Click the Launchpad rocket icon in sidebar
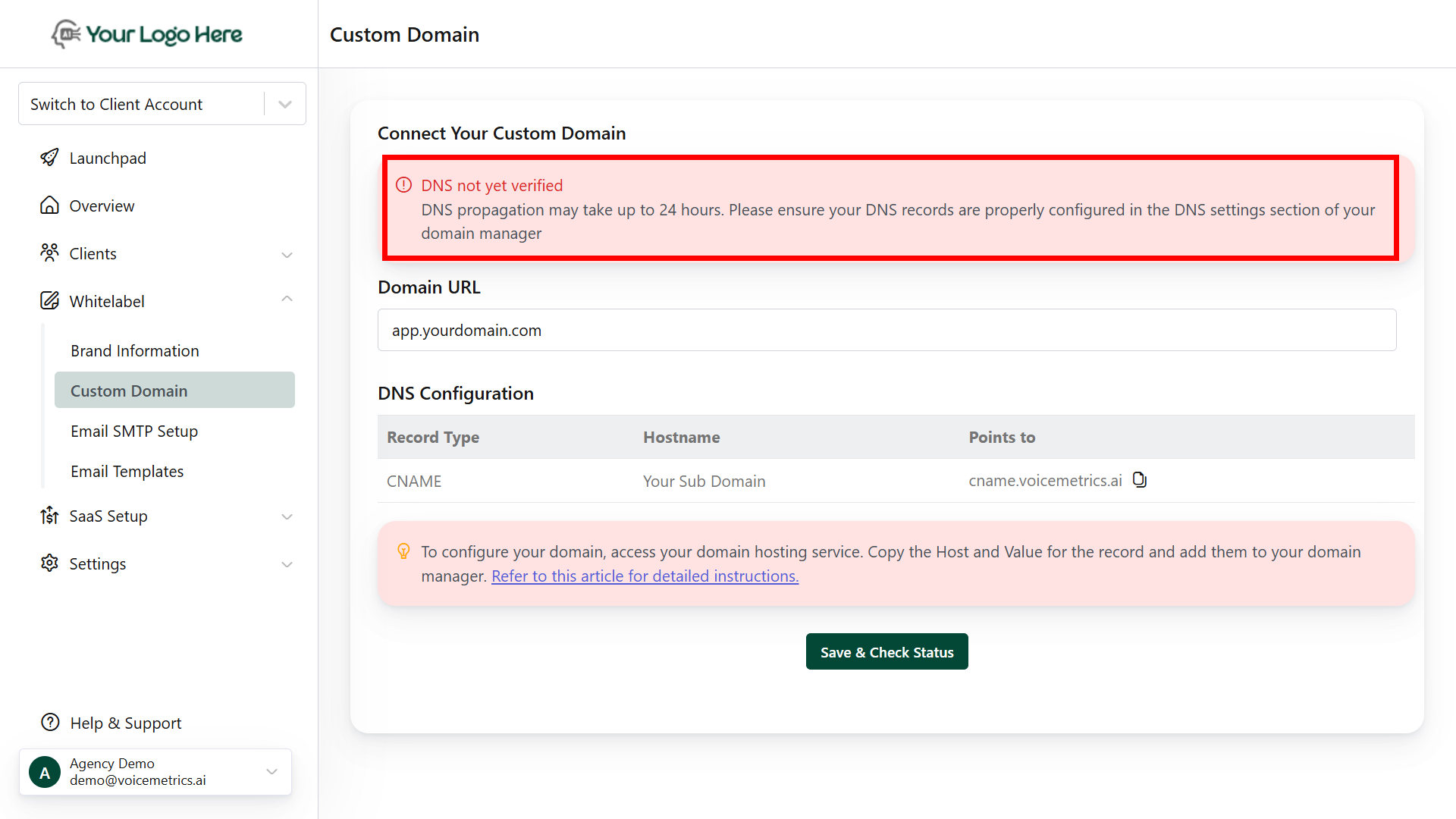The width and height of the screenshot is (1456, 819). coord(49,158)
